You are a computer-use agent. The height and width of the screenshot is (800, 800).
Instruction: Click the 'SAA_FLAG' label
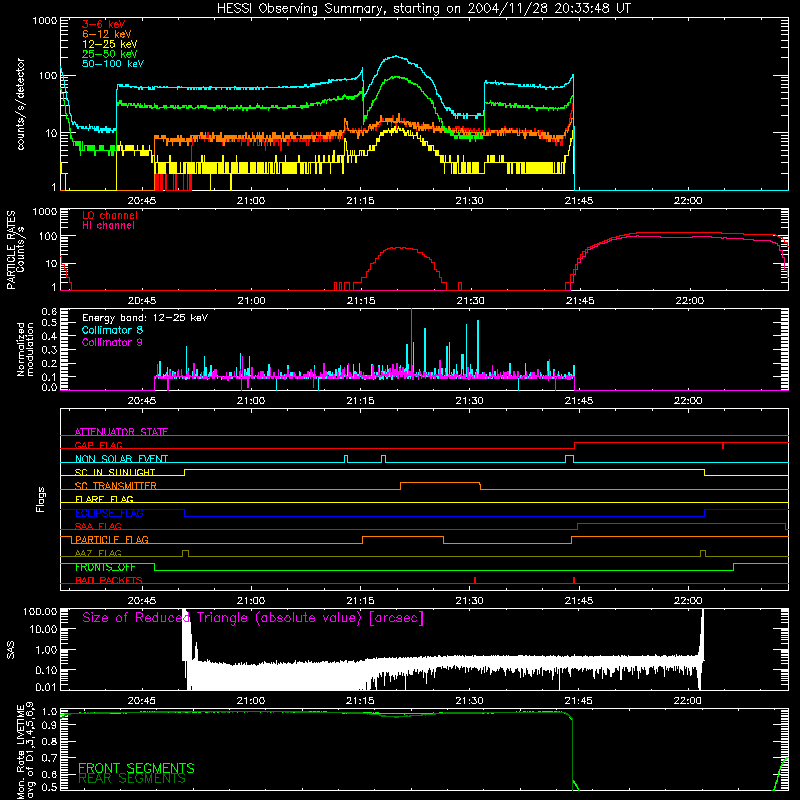pos(98,526)
